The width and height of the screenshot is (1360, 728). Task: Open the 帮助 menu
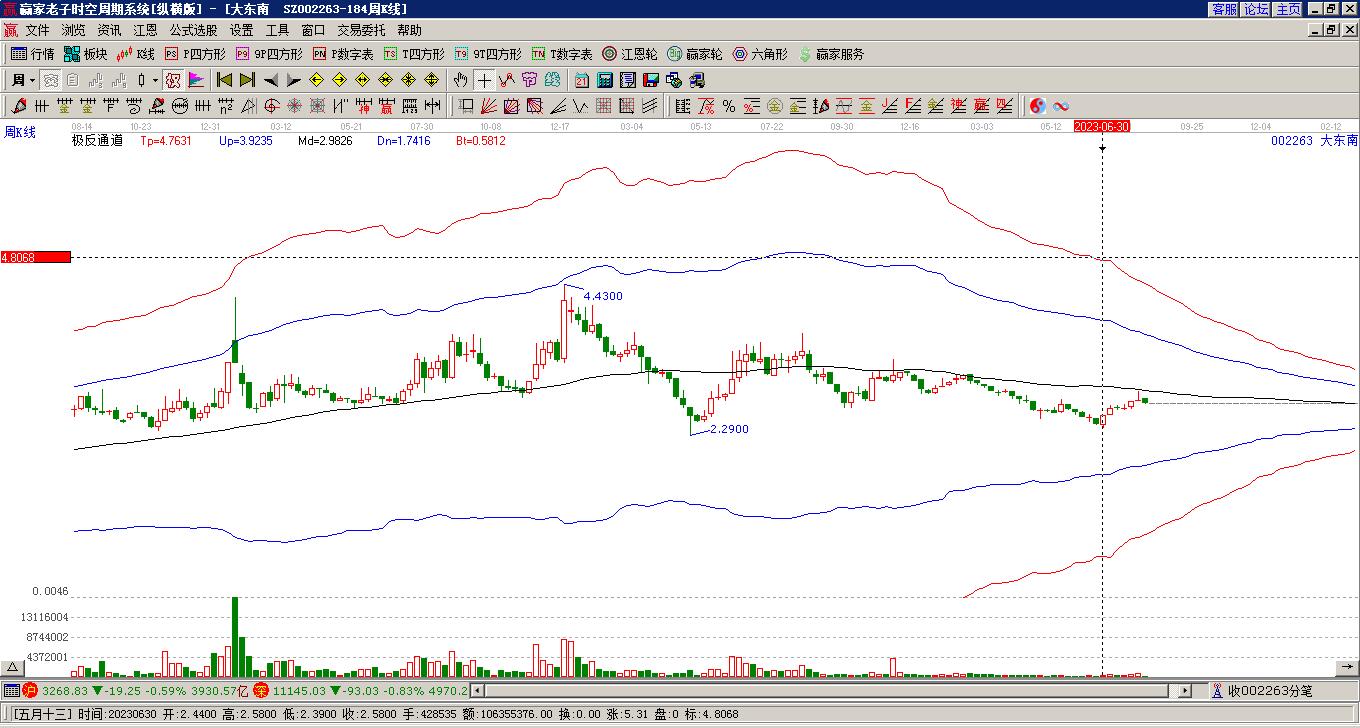tap(409, 31)
